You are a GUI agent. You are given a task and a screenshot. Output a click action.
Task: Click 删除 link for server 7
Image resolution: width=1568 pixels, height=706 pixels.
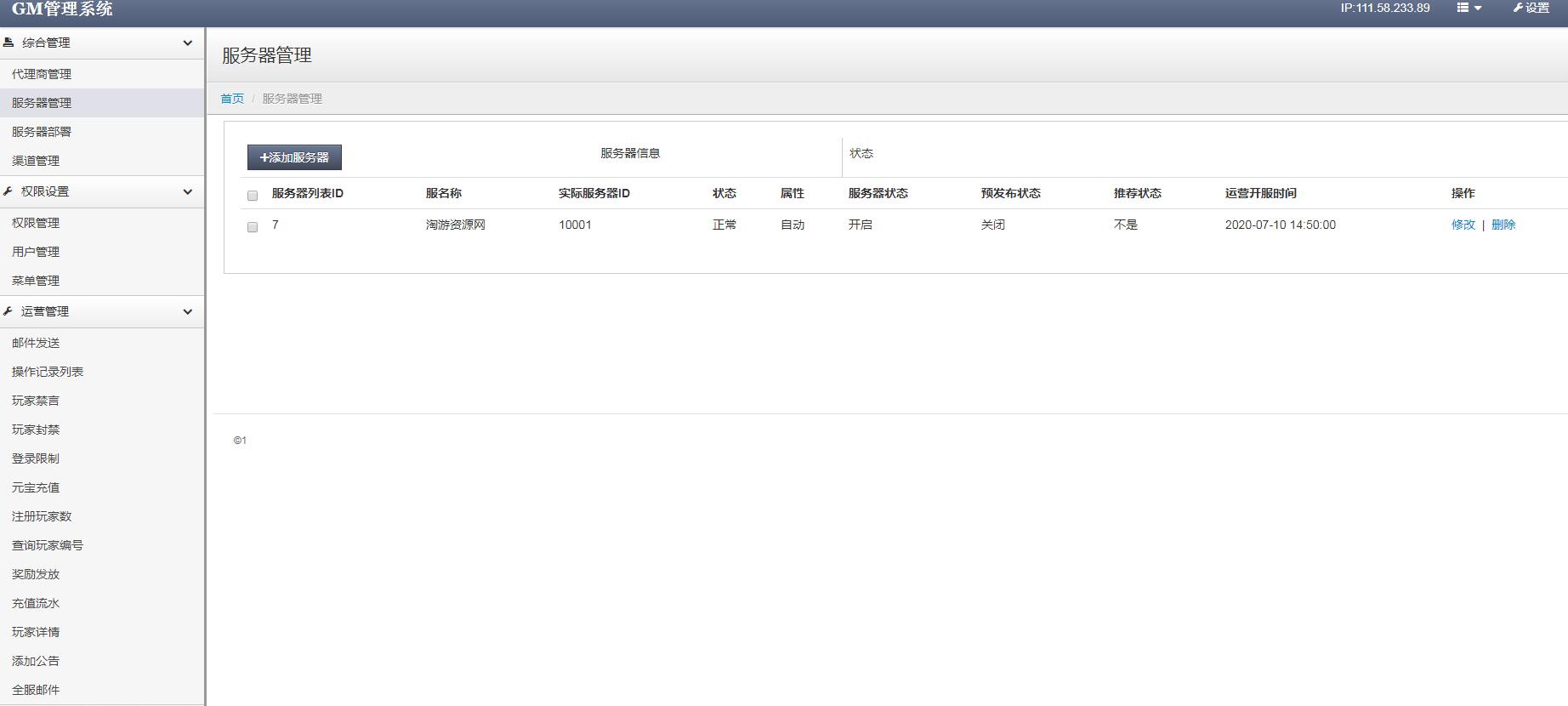point(1503,225)
